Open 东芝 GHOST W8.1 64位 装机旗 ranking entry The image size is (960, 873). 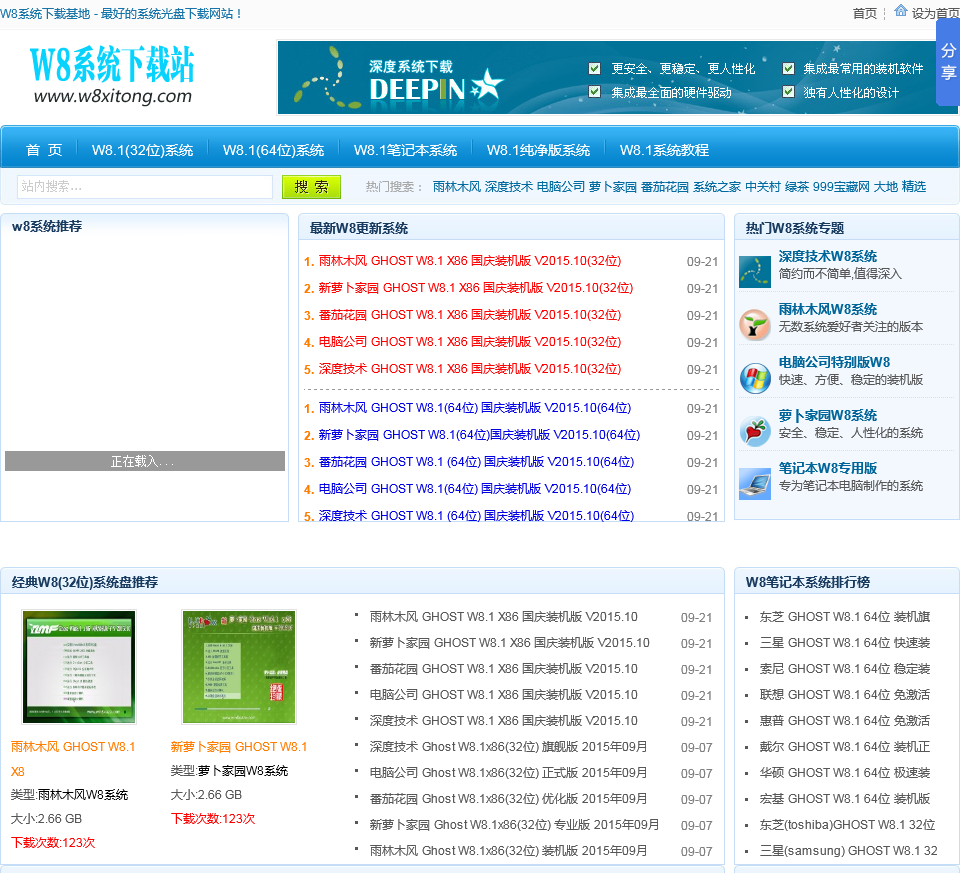845,617
